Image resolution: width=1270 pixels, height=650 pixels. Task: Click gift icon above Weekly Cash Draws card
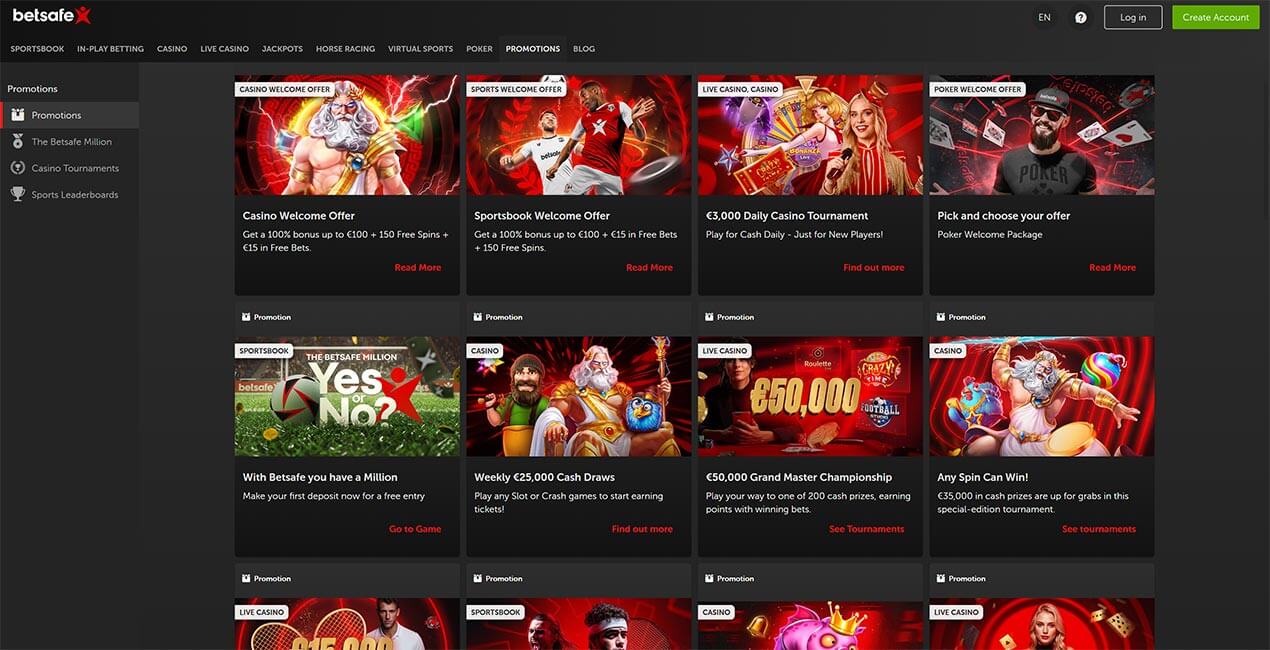pos(478,317)
